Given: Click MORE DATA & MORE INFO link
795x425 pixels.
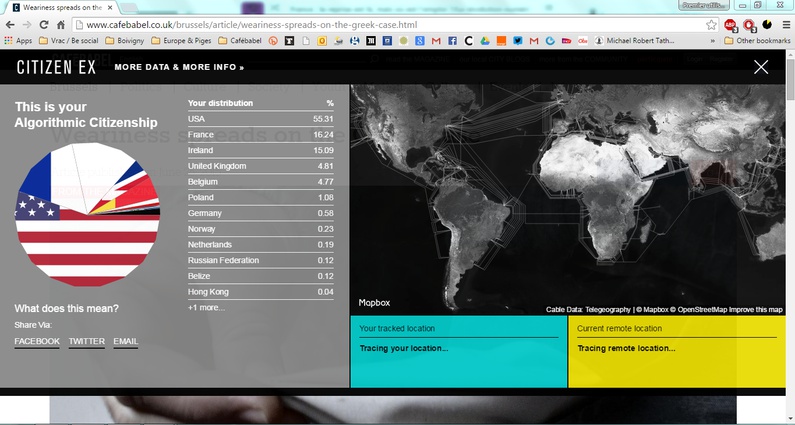Looking at the screenshot, I should [179, 67].
